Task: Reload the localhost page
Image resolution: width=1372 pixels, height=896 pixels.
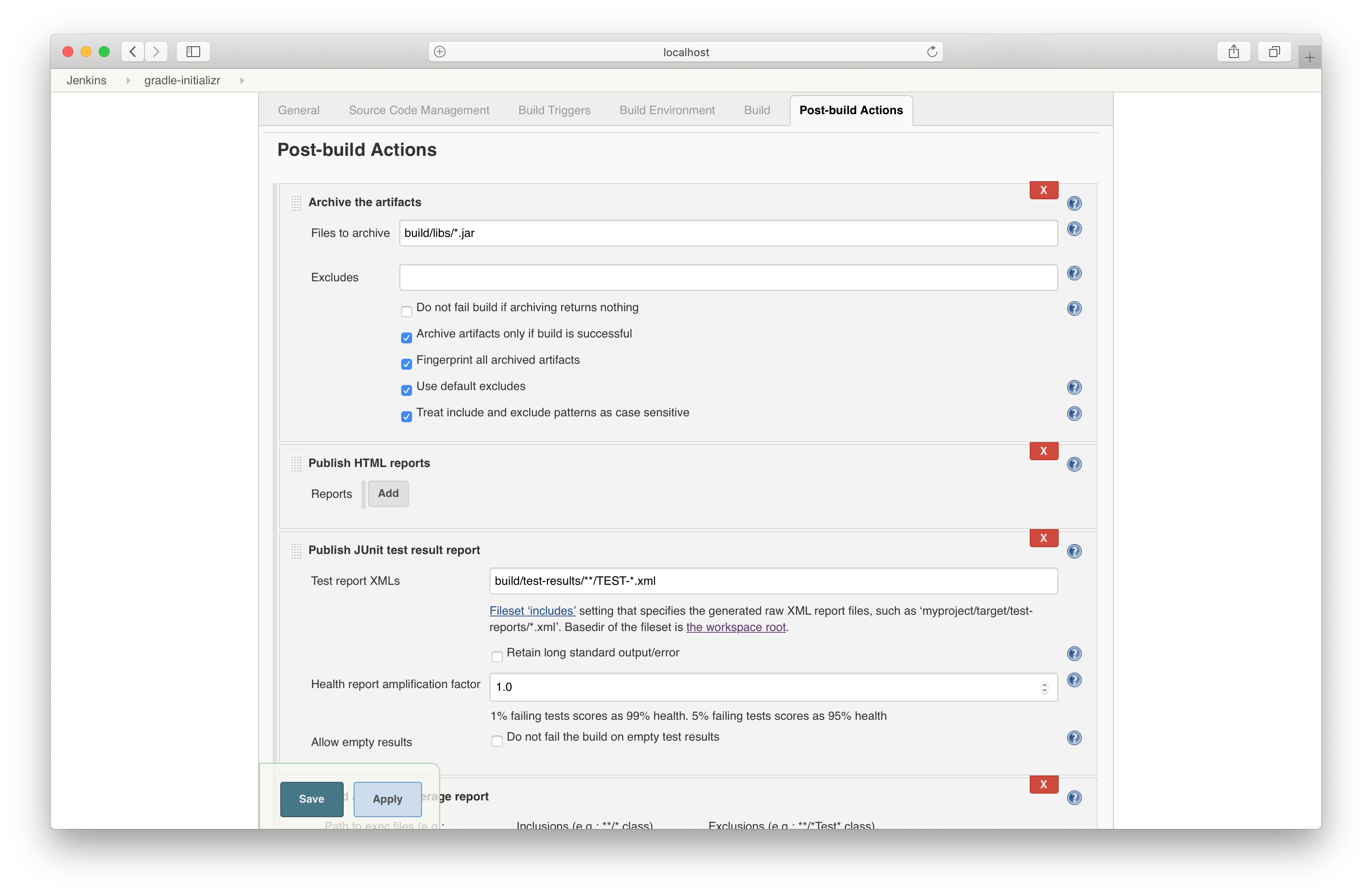Action: pyautogui.click(x=931, y=52)
